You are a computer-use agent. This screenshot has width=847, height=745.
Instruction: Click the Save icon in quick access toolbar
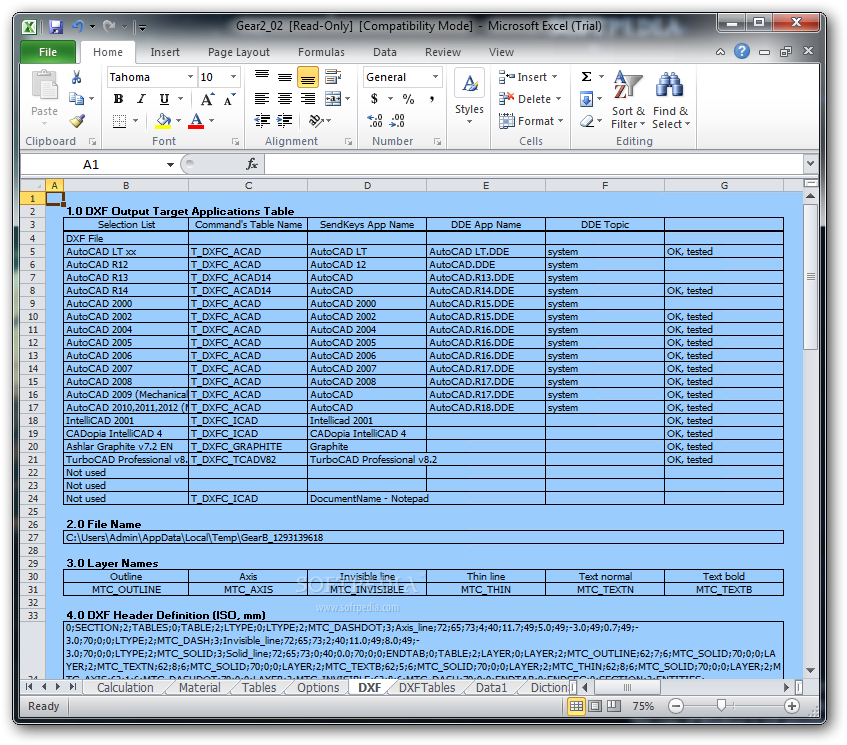click(56, 26)
